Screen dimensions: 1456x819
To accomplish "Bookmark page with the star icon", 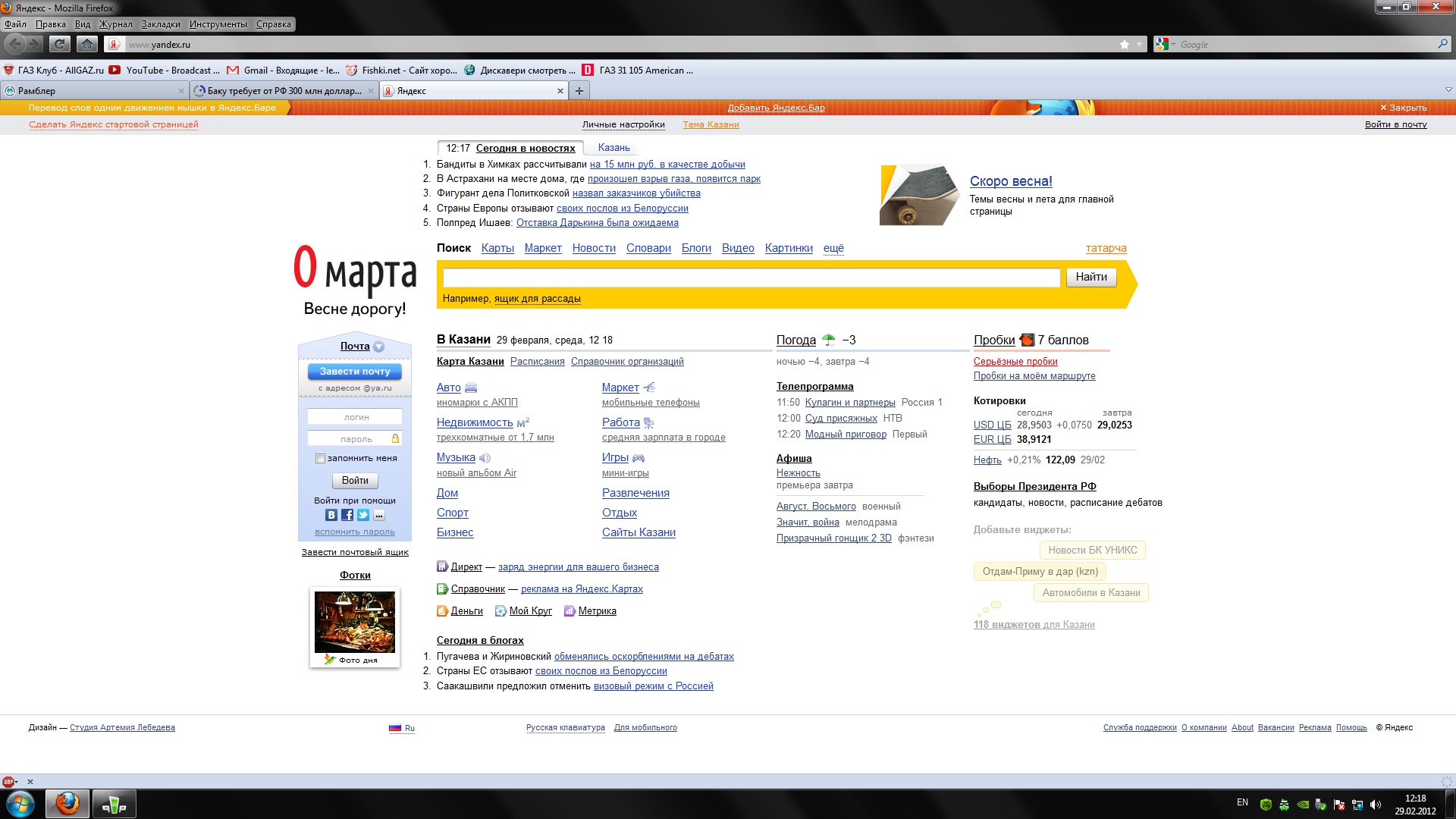I will (x=1124, y=45).
